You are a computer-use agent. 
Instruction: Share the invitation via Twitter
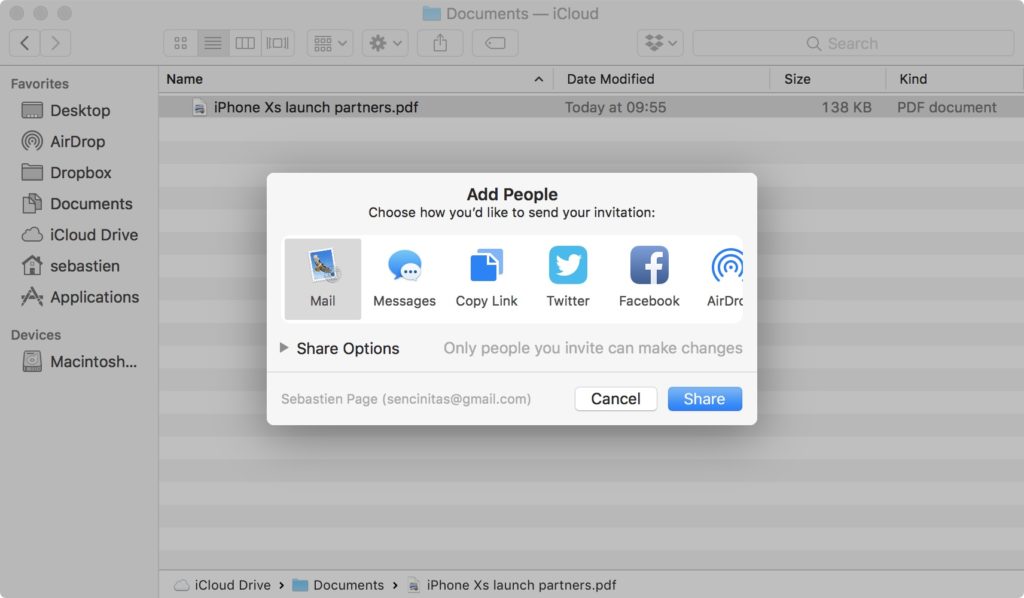568,279
